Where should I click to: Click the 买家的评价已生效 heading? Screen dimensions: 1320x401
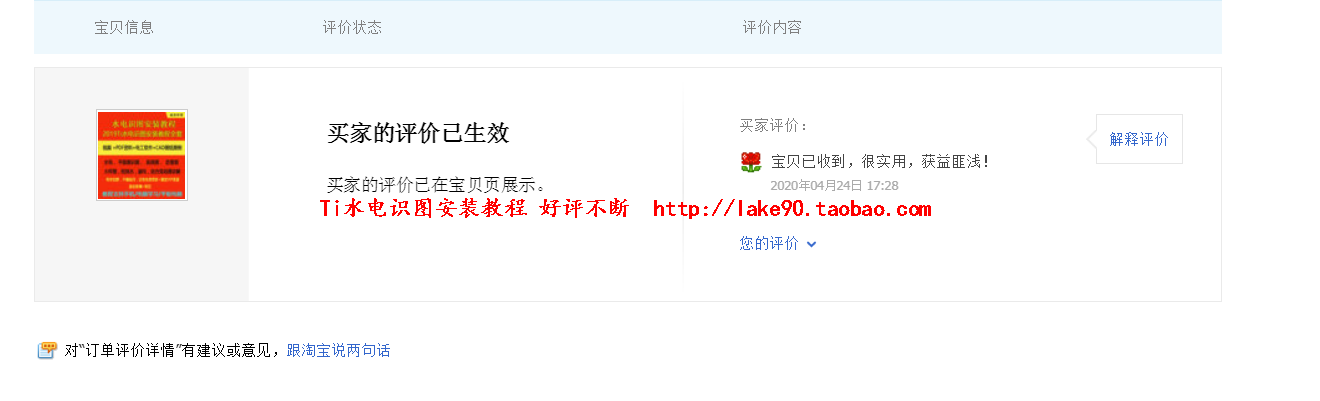[x=418, y=134]
